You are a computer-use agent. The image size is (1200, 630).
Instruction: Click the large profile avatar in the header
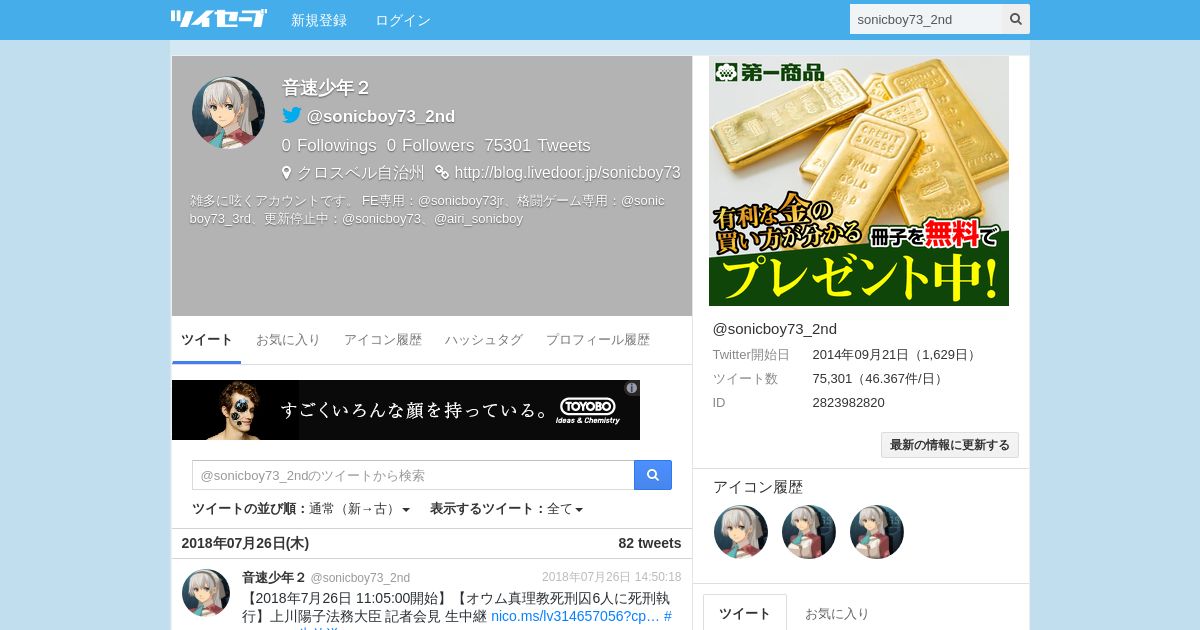228,112
